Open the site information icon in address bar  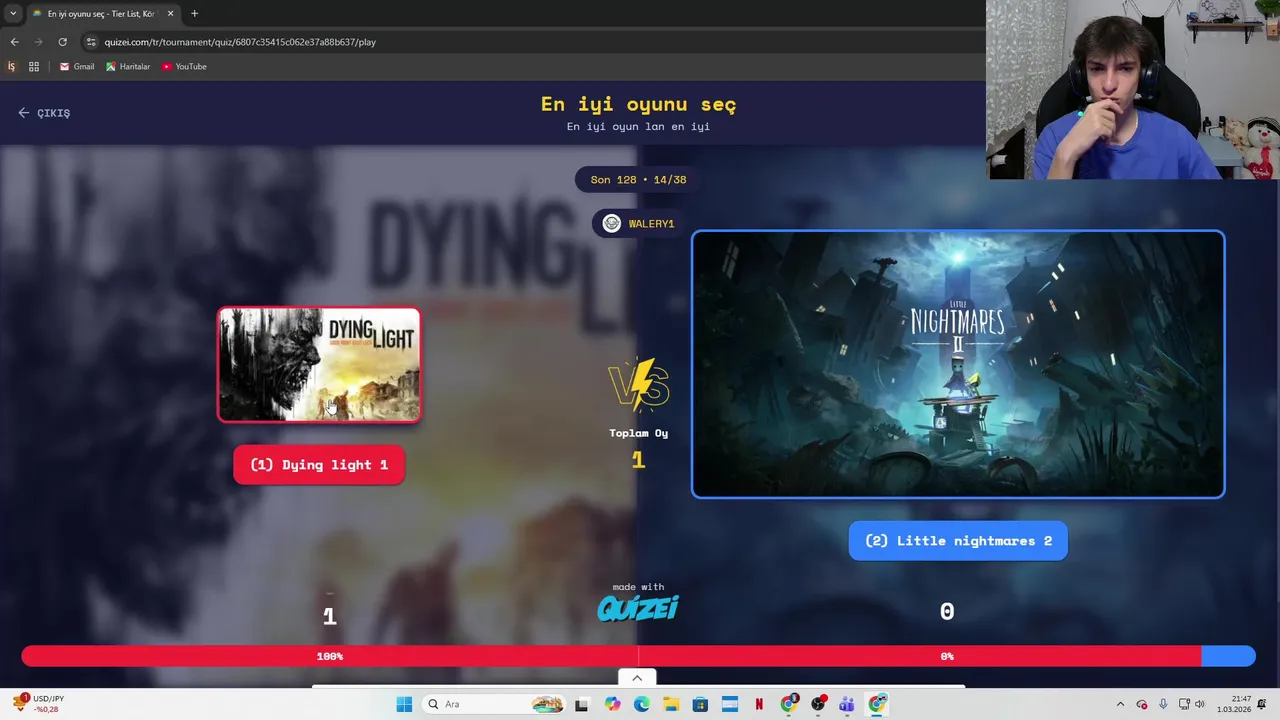pos(91,42)
